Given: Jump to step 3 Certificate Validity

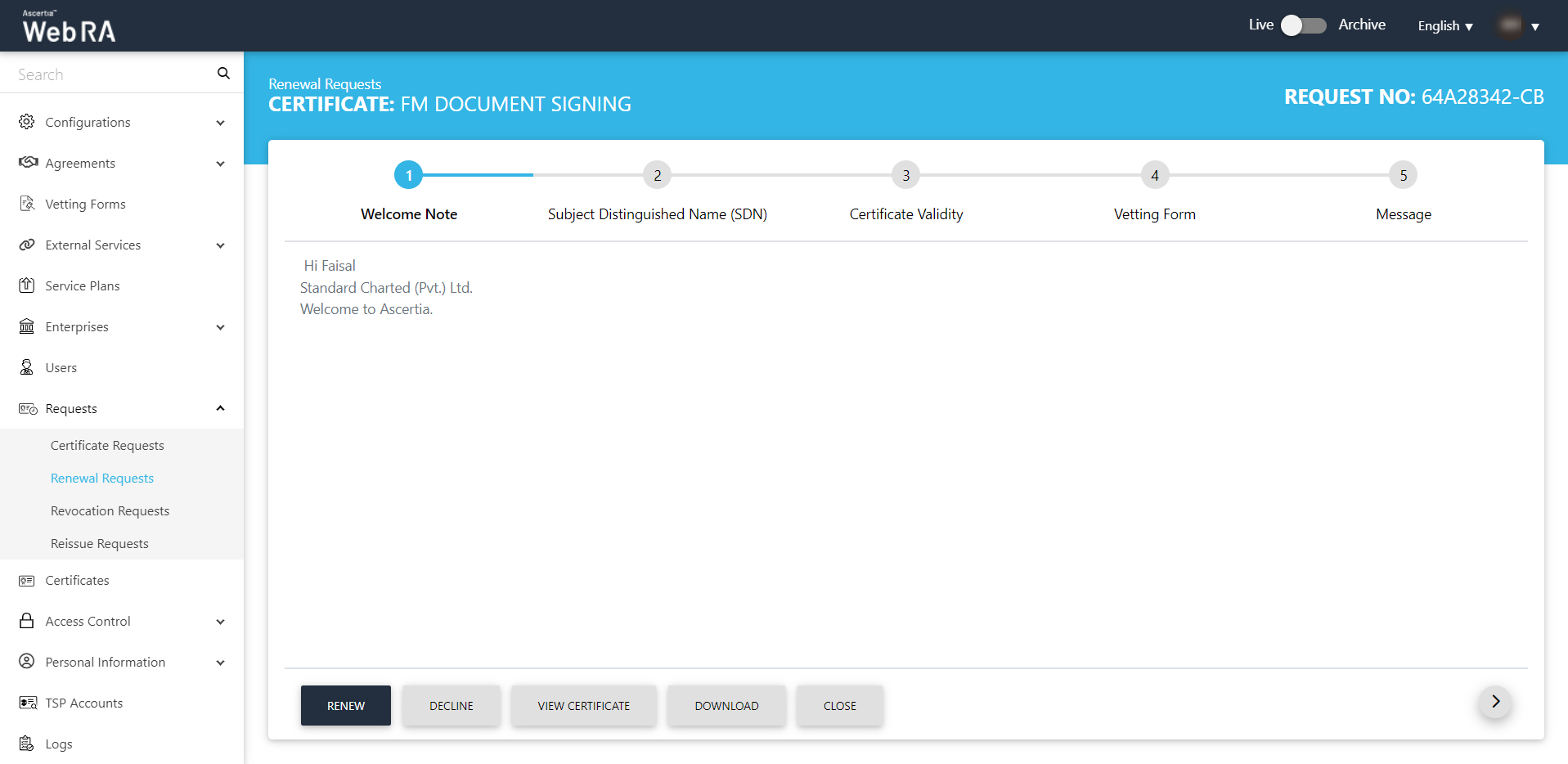Looking at the screenshot, I should coord(905,175).
